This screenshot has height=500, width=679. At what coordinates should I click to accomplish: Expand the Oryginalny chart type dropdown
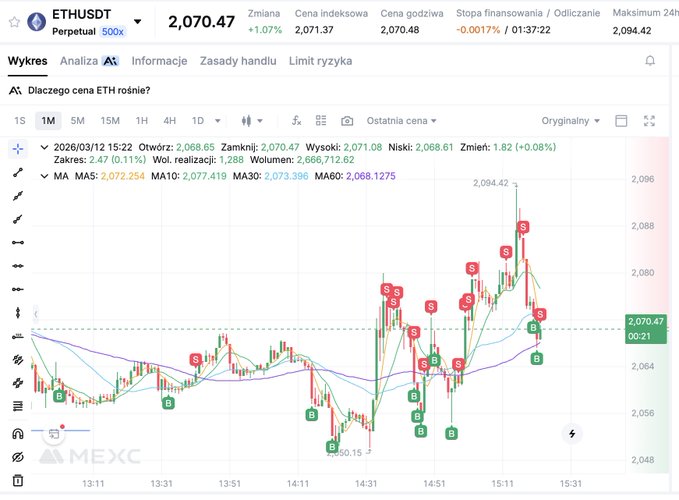click(571, 120)
